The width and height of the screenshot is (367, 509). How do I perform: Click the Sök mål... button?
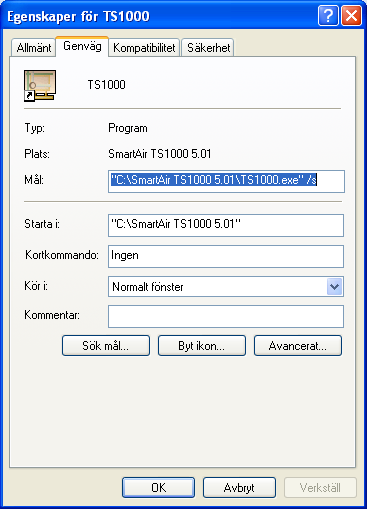(106, 346)
